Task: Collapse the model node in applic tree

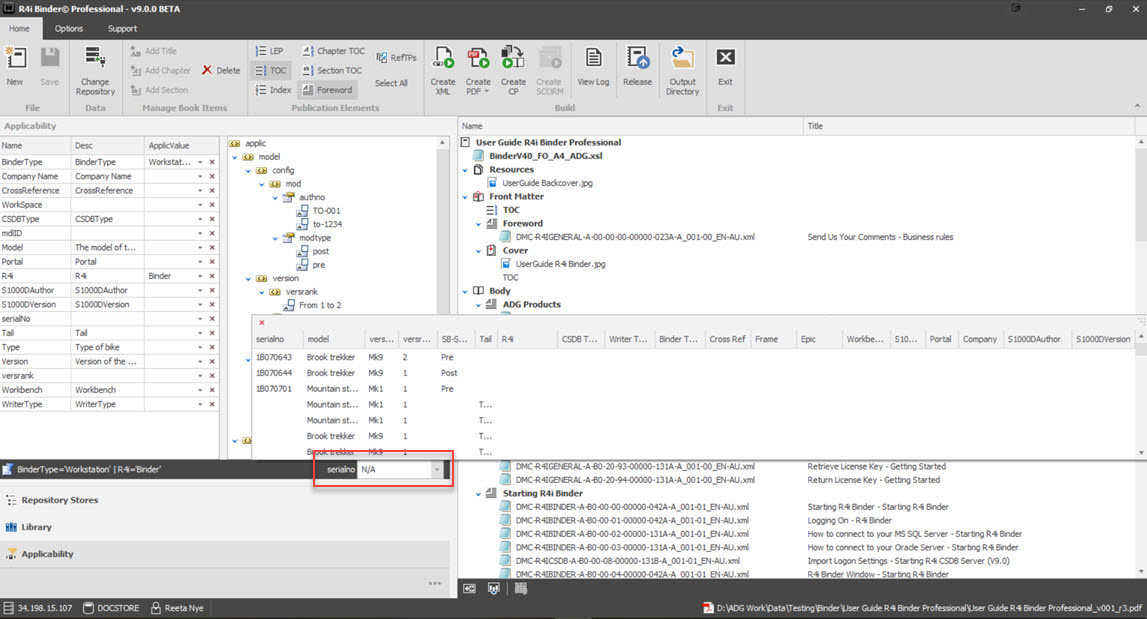Action: (235, 157)
